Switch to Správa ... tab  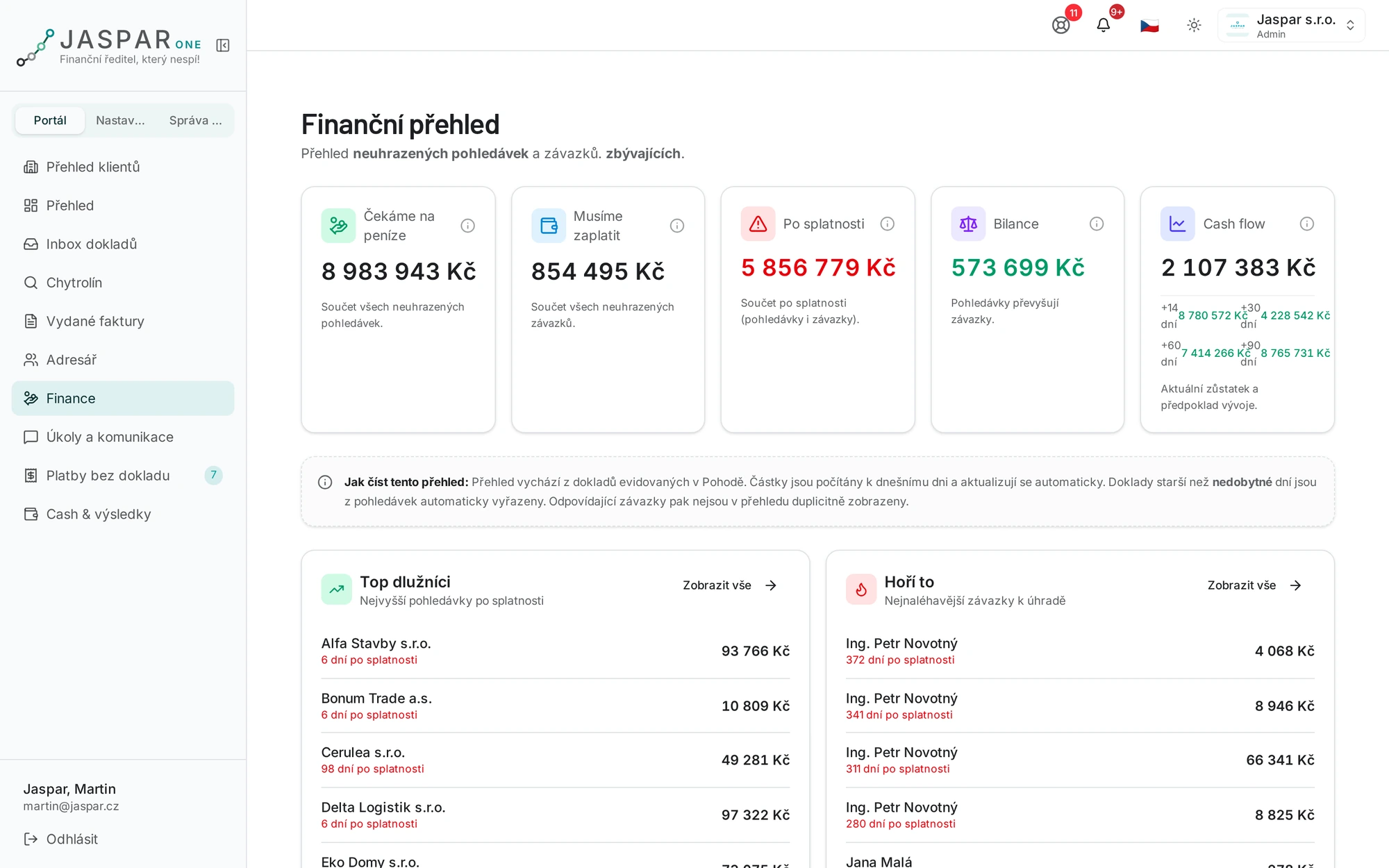click(x=195, y=120)
